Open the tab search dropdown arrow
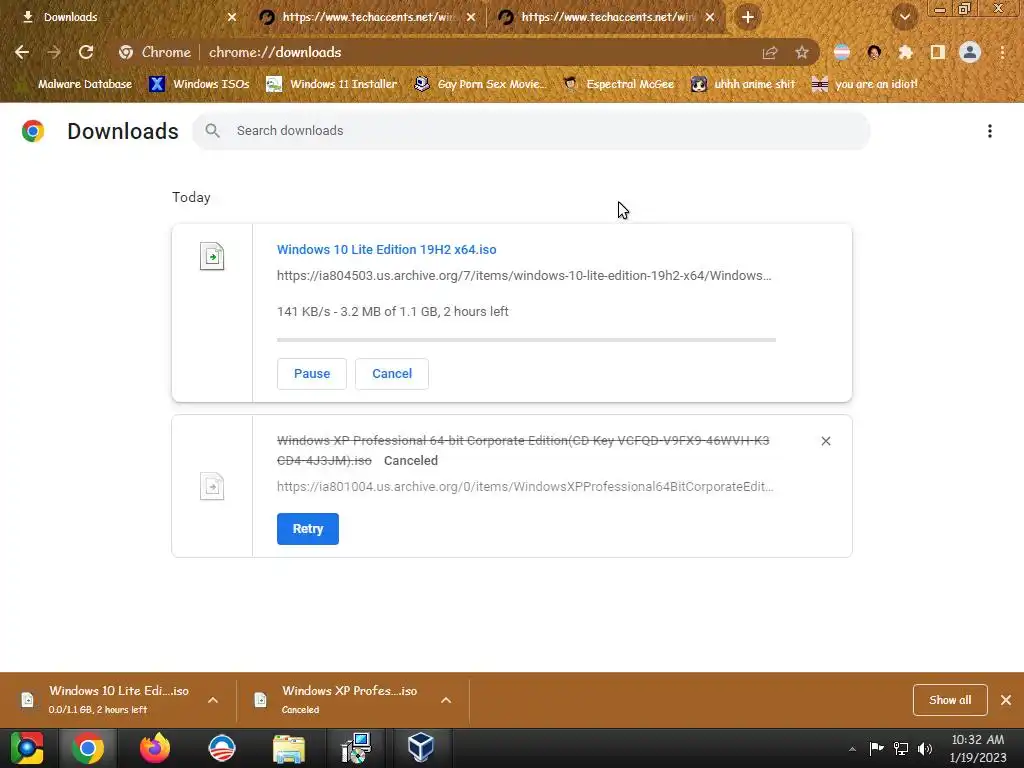 904,17
